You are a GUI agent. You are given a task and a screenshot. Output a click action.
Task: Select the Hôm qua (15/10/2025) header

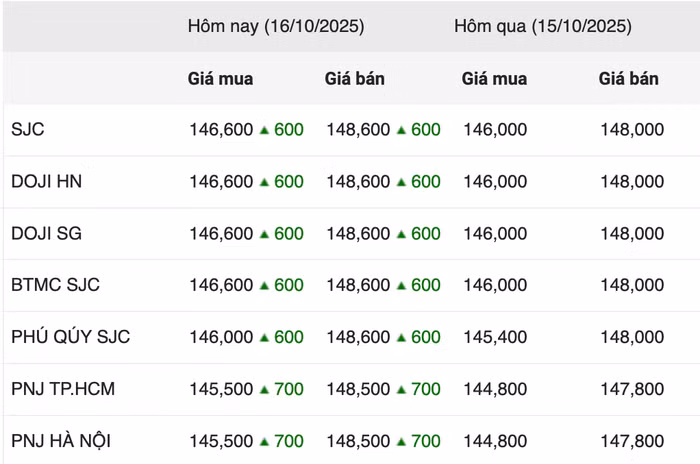(x=542, y=27)
